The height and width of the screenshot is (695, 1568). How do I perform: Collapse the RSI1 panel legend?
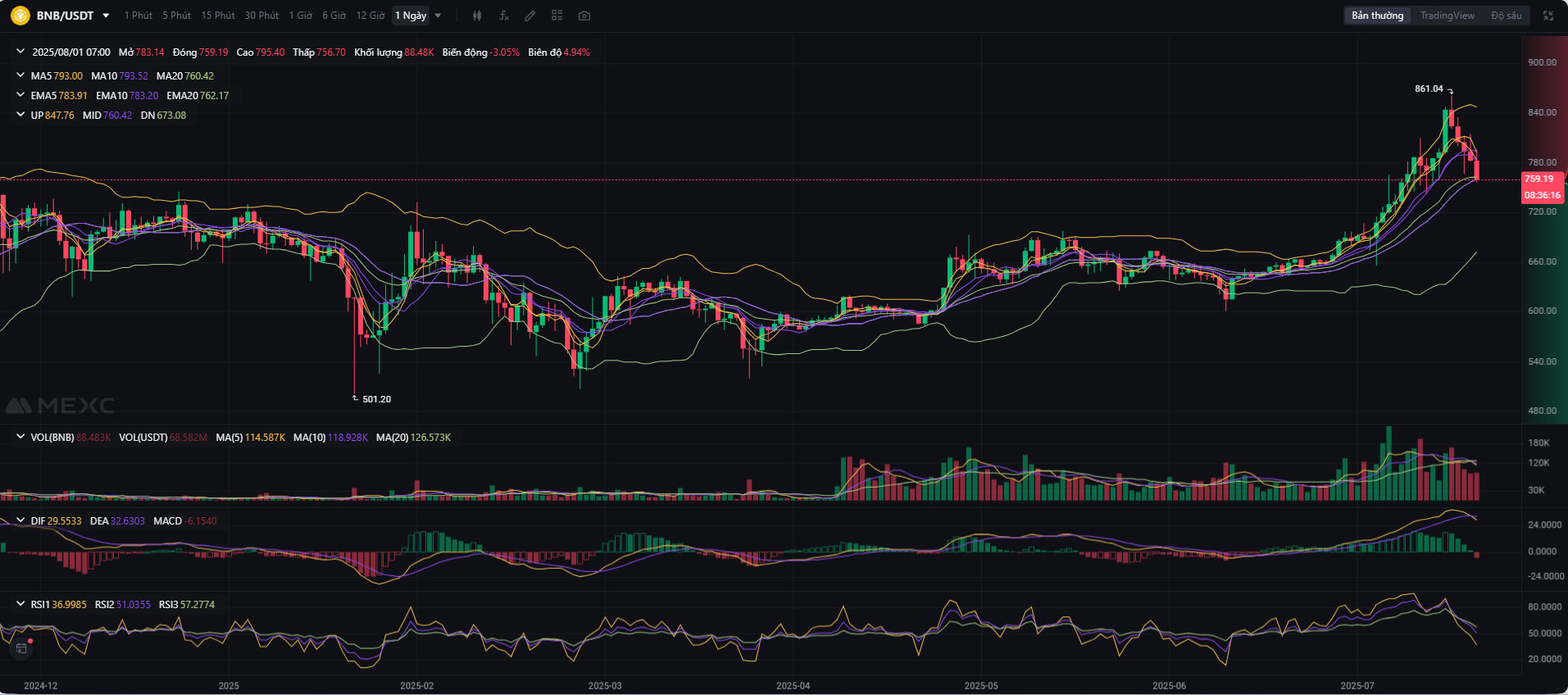pyautogui.click(x=20, y=604)
